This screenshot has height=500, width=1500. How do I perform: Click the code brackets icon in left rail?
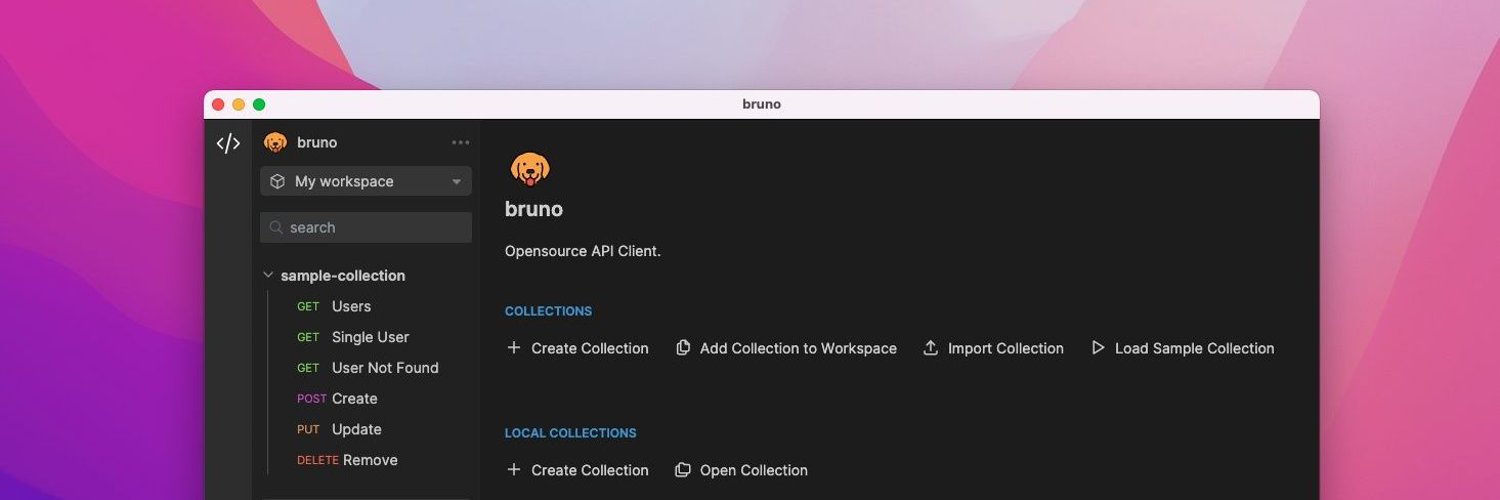(x=228, y=143)
